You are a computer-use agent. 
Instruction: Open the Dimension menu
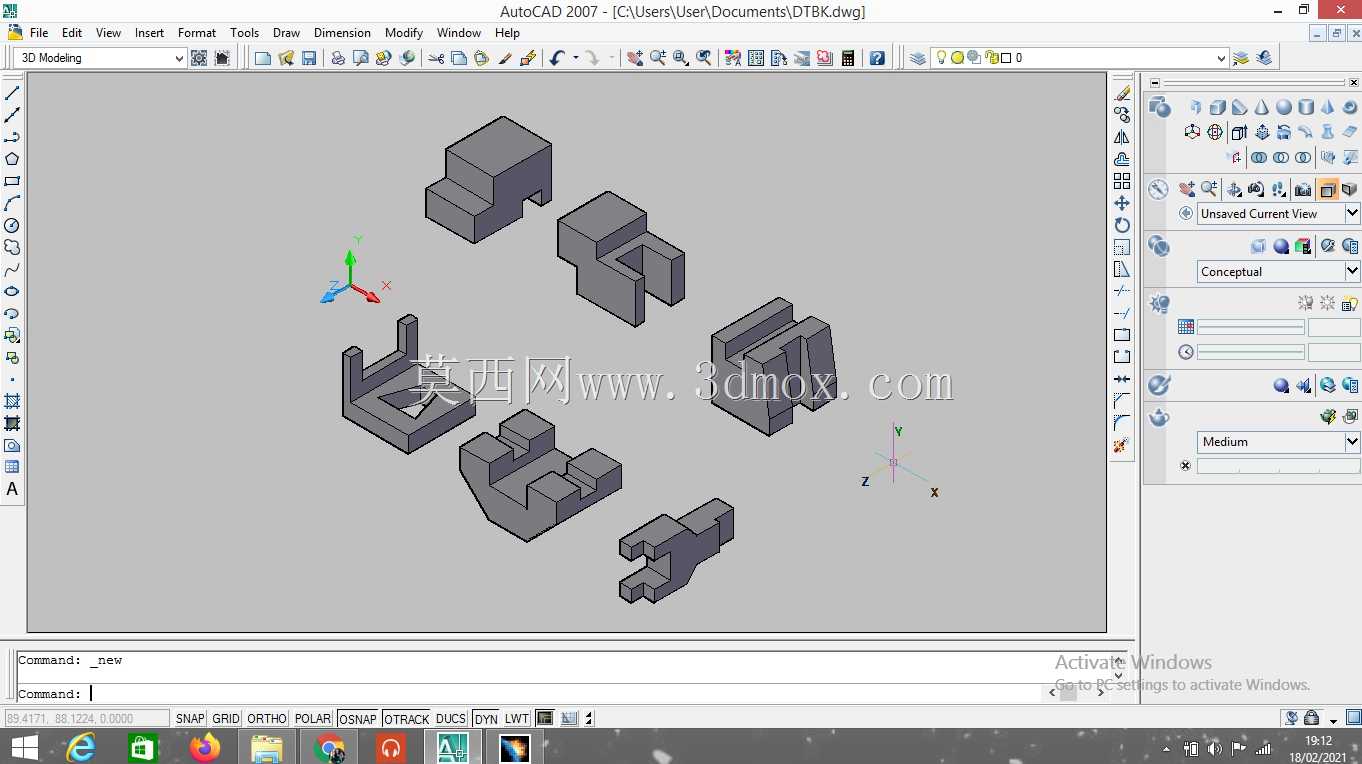pyautogui.click(x=342, y=32)
